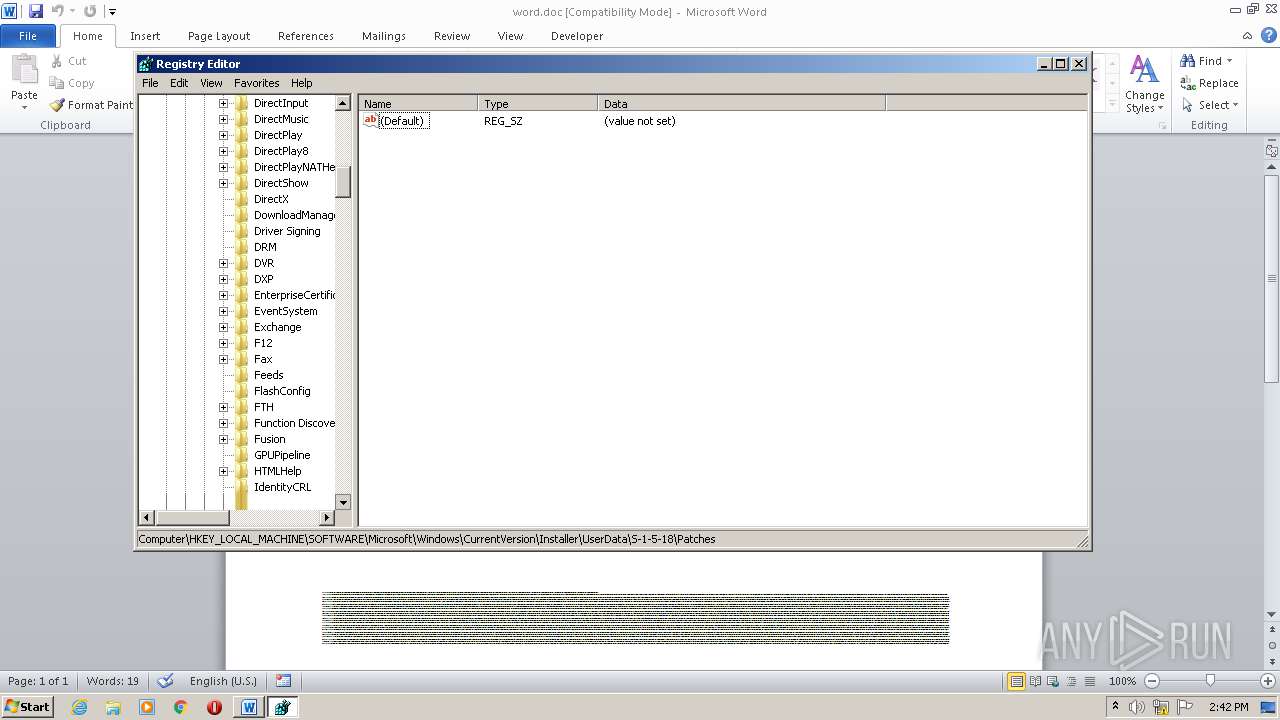This screenshot has height=720, width=1280.
Task: Open the Review tab
Action: pos(452,36)
